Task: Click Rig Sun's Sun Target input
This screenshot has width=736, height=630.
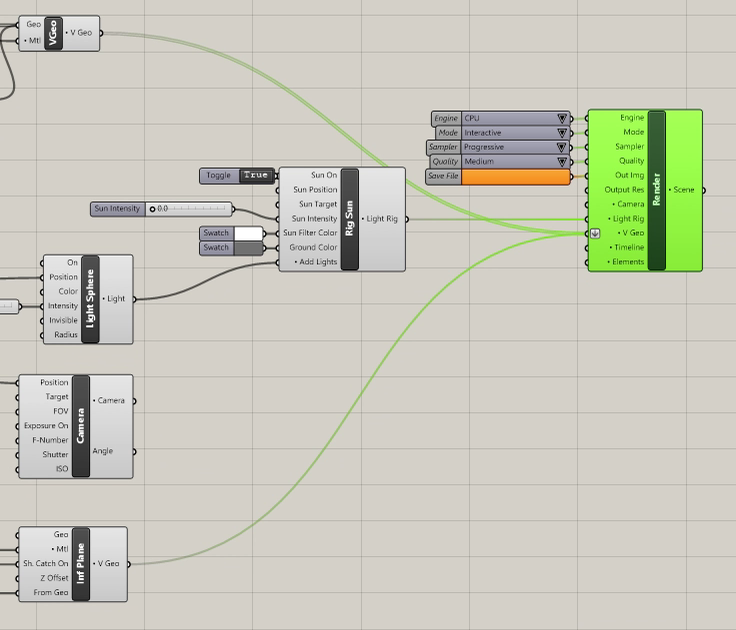Action: (x=318, y=204)
